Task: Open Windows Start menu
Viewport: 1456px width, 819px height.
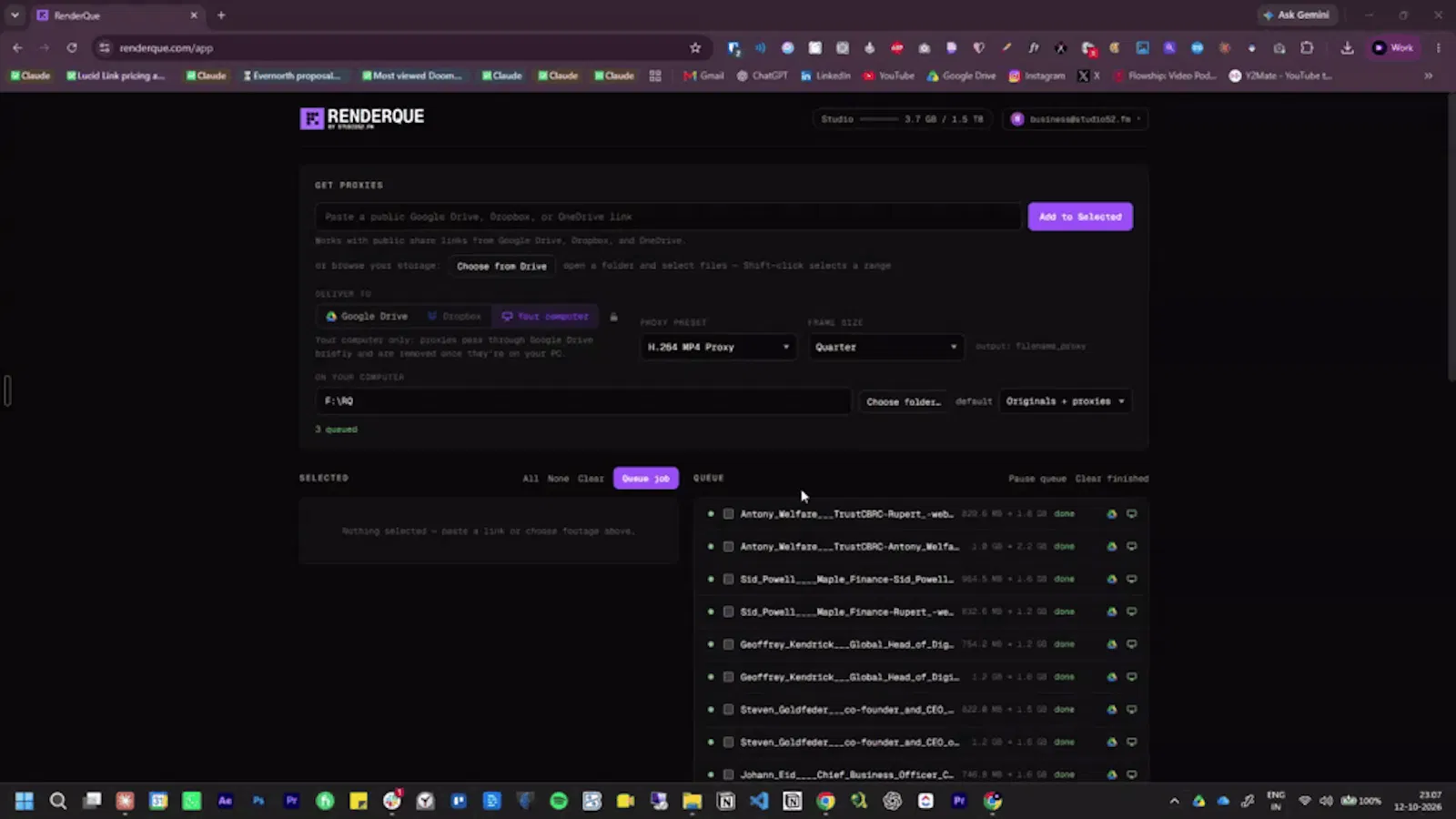Action: pos(25,801)
